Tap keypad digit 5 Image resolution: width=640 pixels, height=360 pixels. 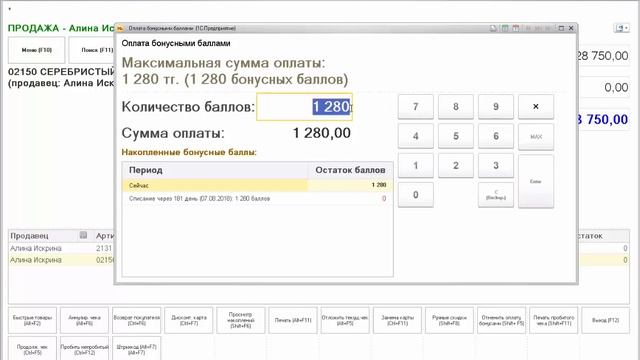[456, 136]
